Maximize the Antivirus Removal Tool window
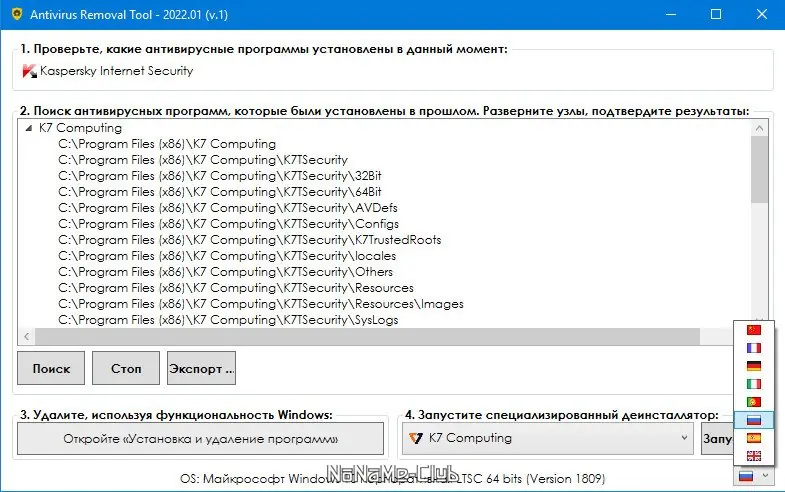The width and height of the screenshot is (785, 492). pyautogui.click(x=716, y=15)
